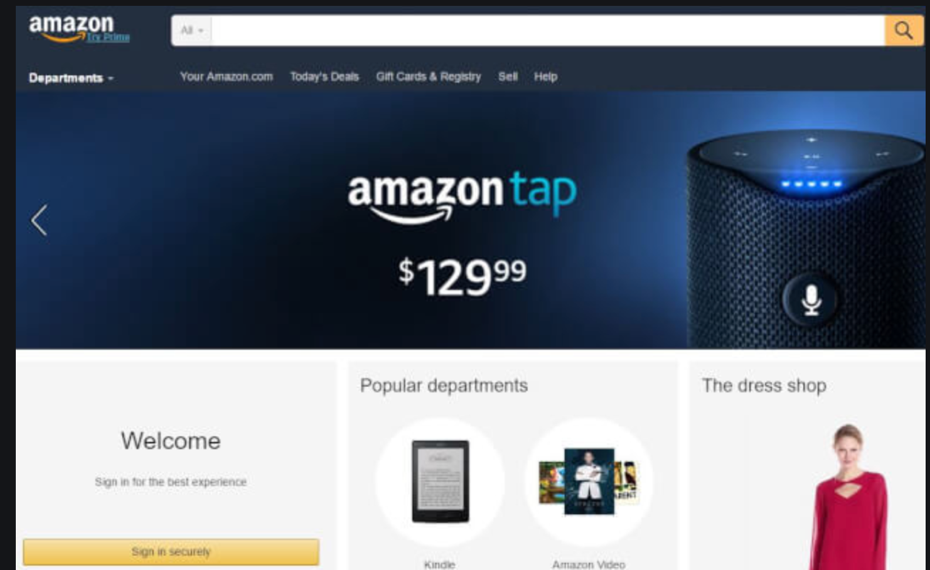Open the Sell page
The height and width of the screenshot is (570, 930).
click(508, 77)
